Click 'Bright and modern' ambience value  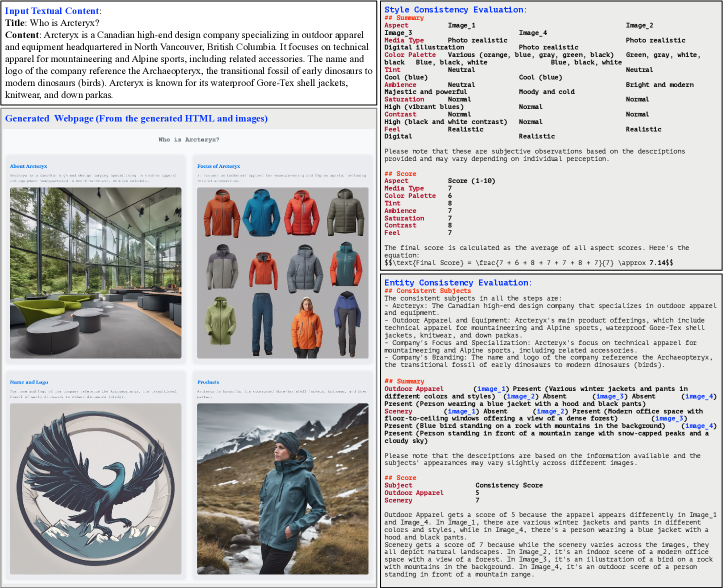(659, 84)
